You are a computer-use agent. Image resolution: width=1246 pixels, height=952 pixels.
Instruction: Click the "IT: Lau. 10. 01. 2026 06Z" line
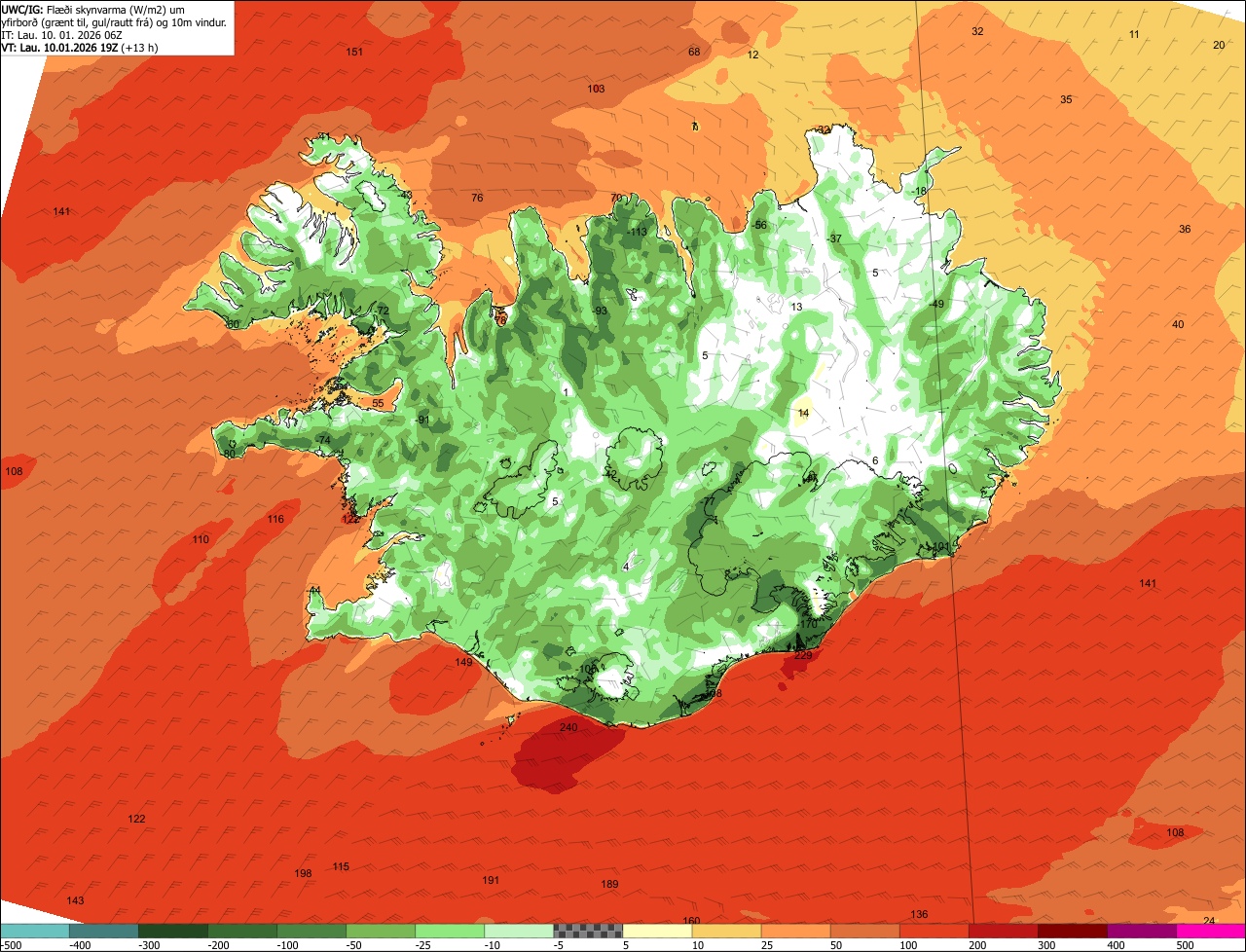tap(61, 34)
